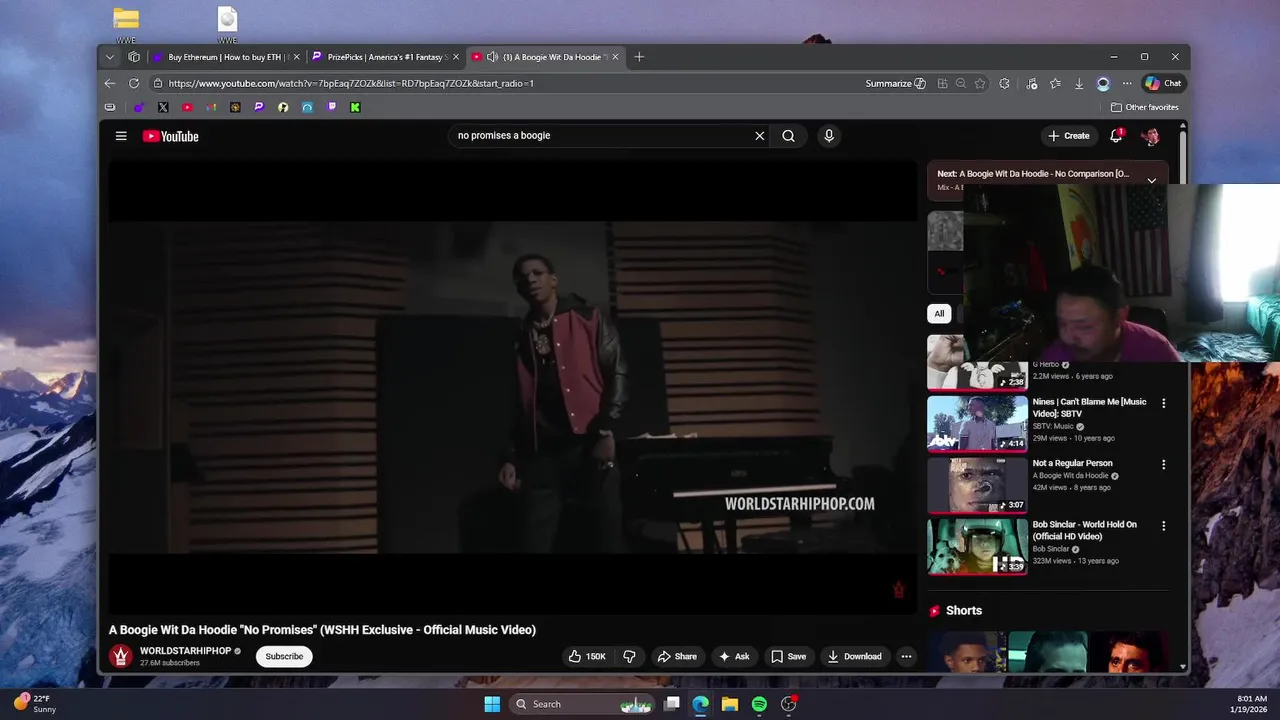Open more actions under the video
This screenshot has height=720, width=1280.
click(906, 656)
